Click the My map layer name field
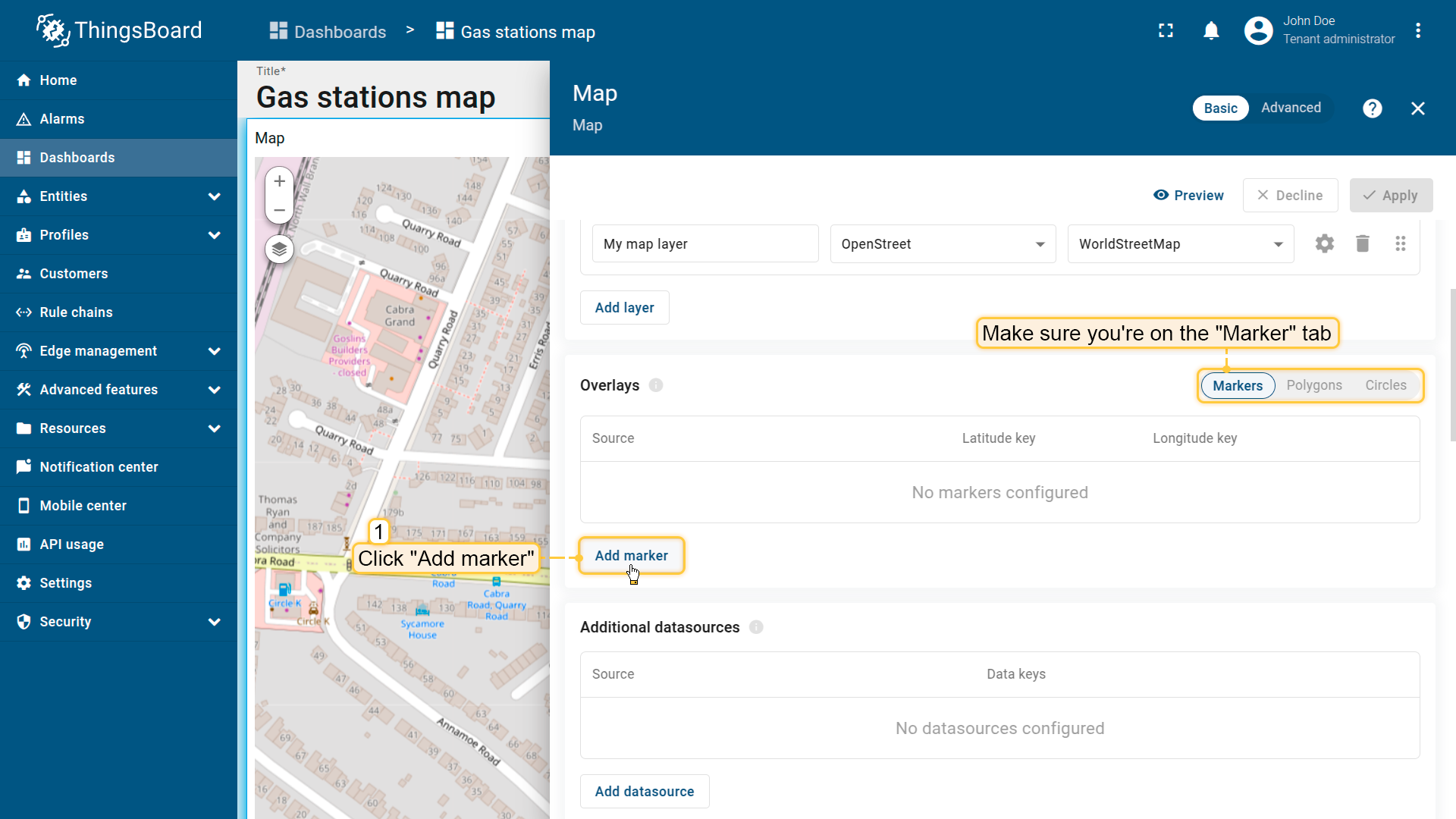1456x819 pixels. point(704,244)
